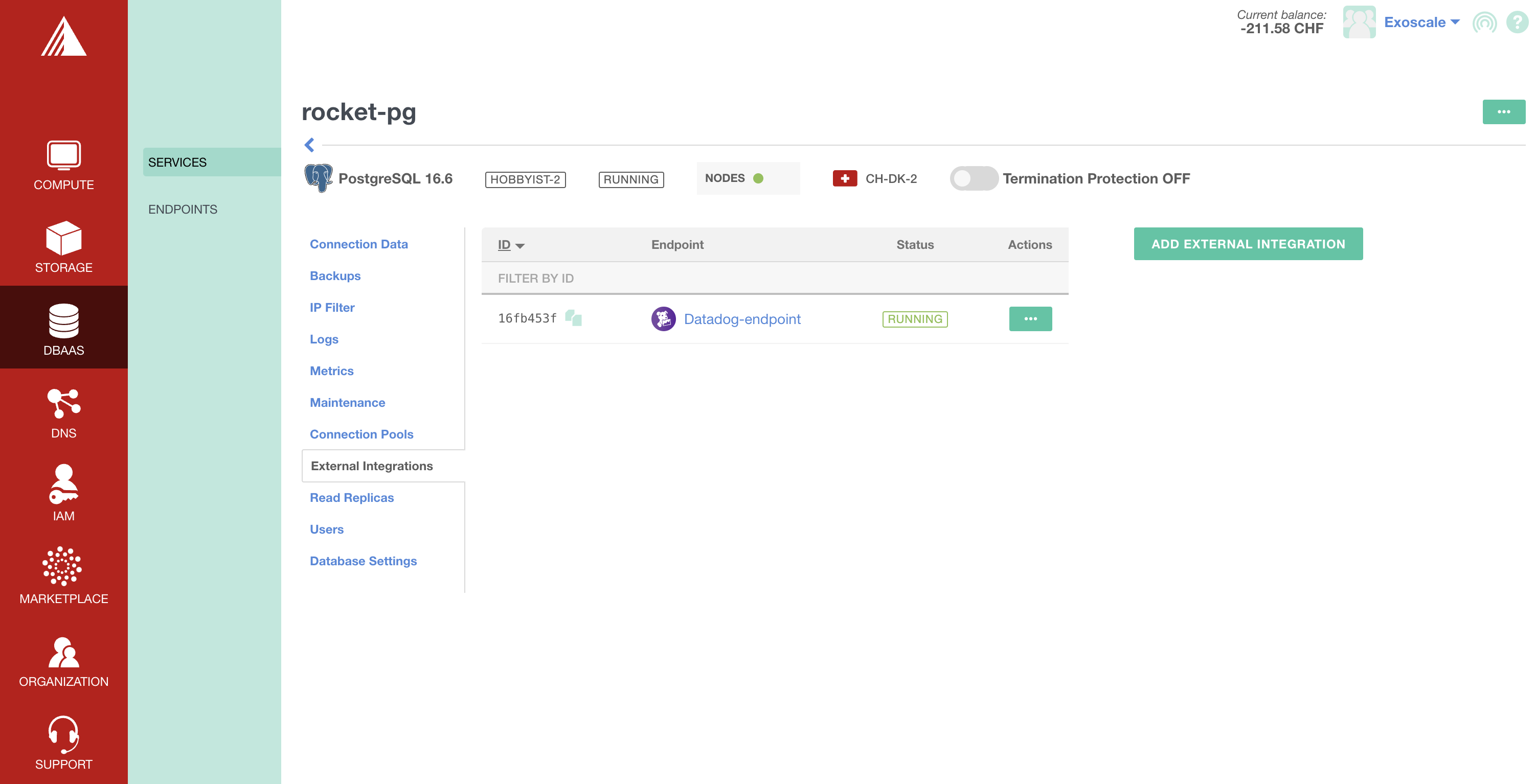This screenshot has height=784, width=1536.
Task: Open Support from the sidebar
Action: [63, 741]
